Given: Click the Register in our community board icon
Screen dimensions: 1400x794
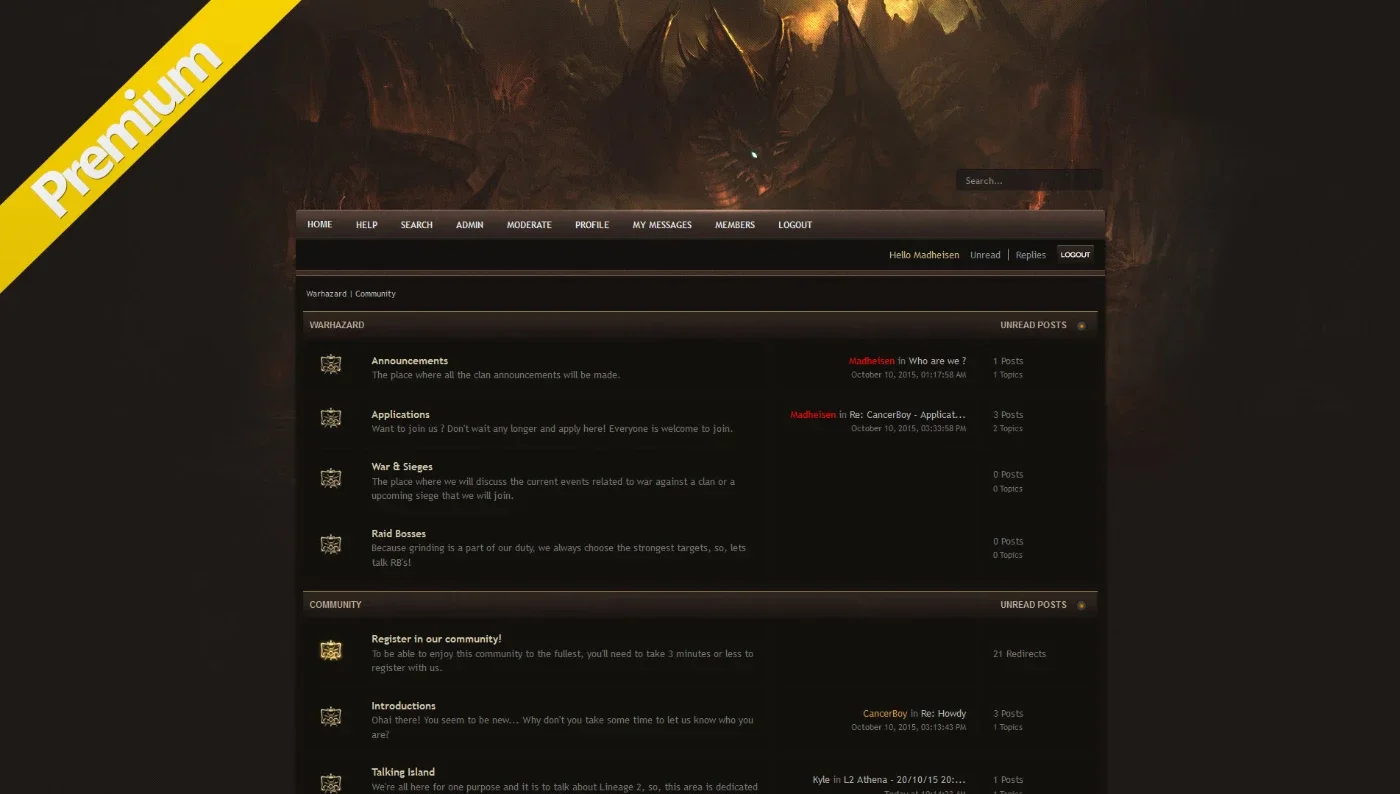Looking at the screenshot, I should coord(331,651).
